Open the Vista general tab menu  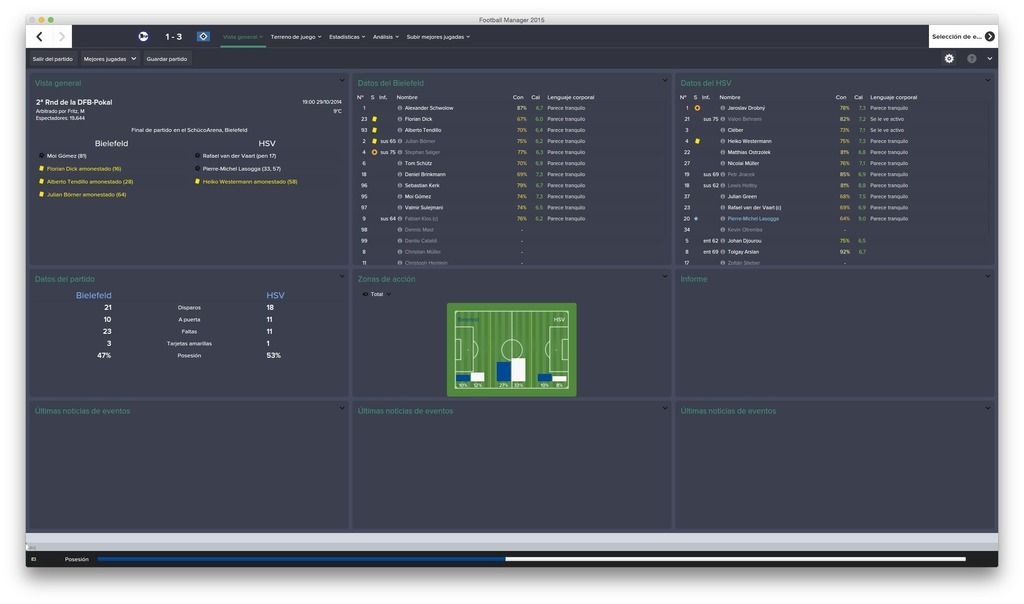click(x=242, y=37)
